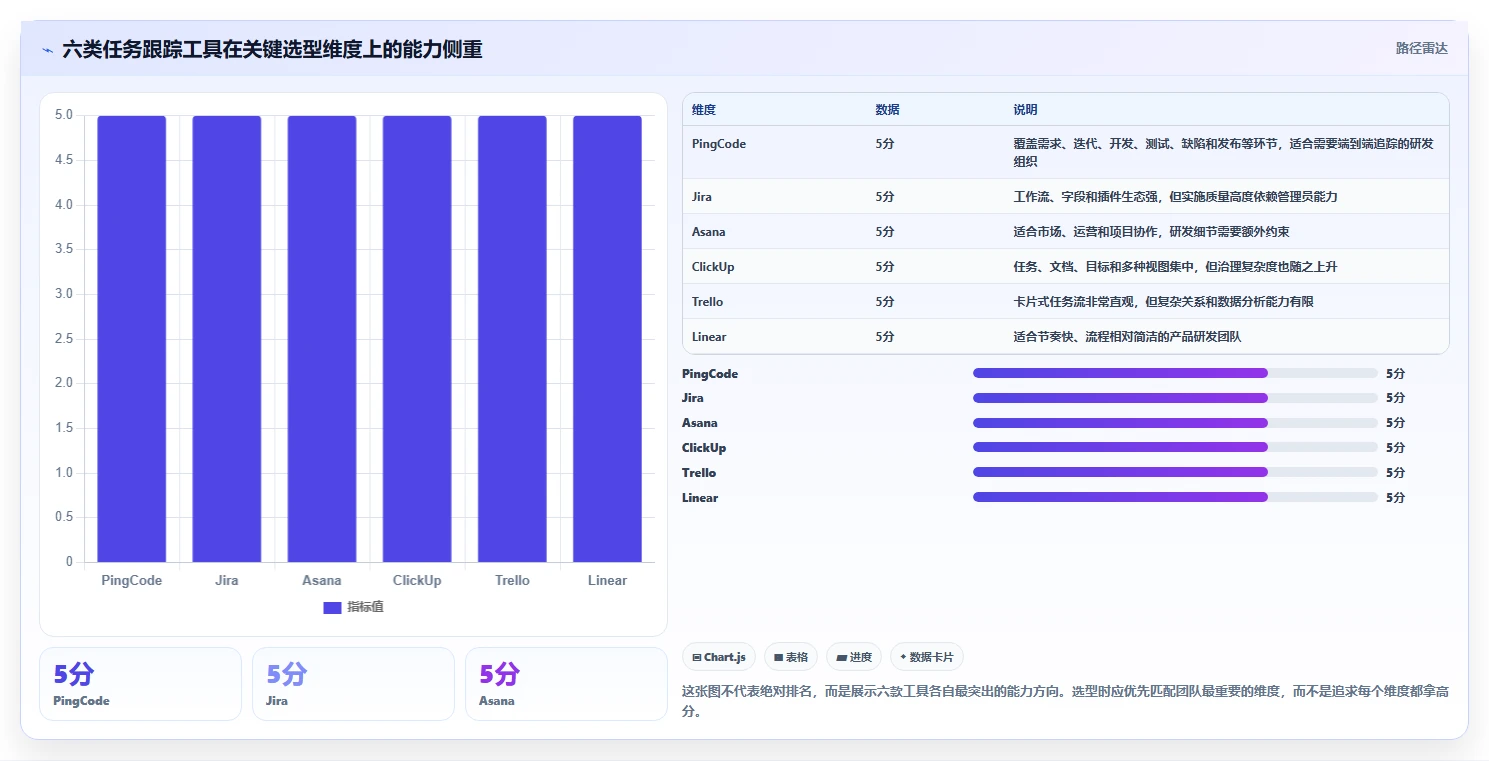Click the 表格 tag
1489x761 pixels.
(x=791, y=657)
